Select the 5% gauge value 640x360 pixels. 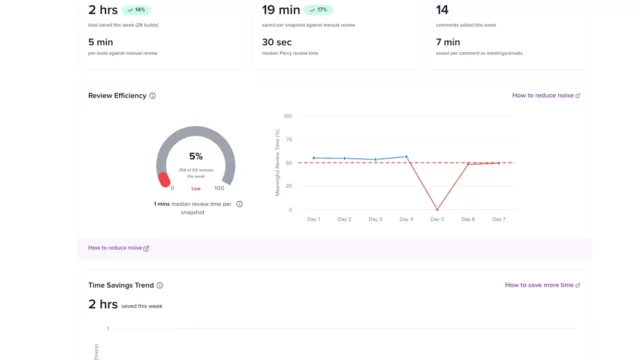[196, 156]
